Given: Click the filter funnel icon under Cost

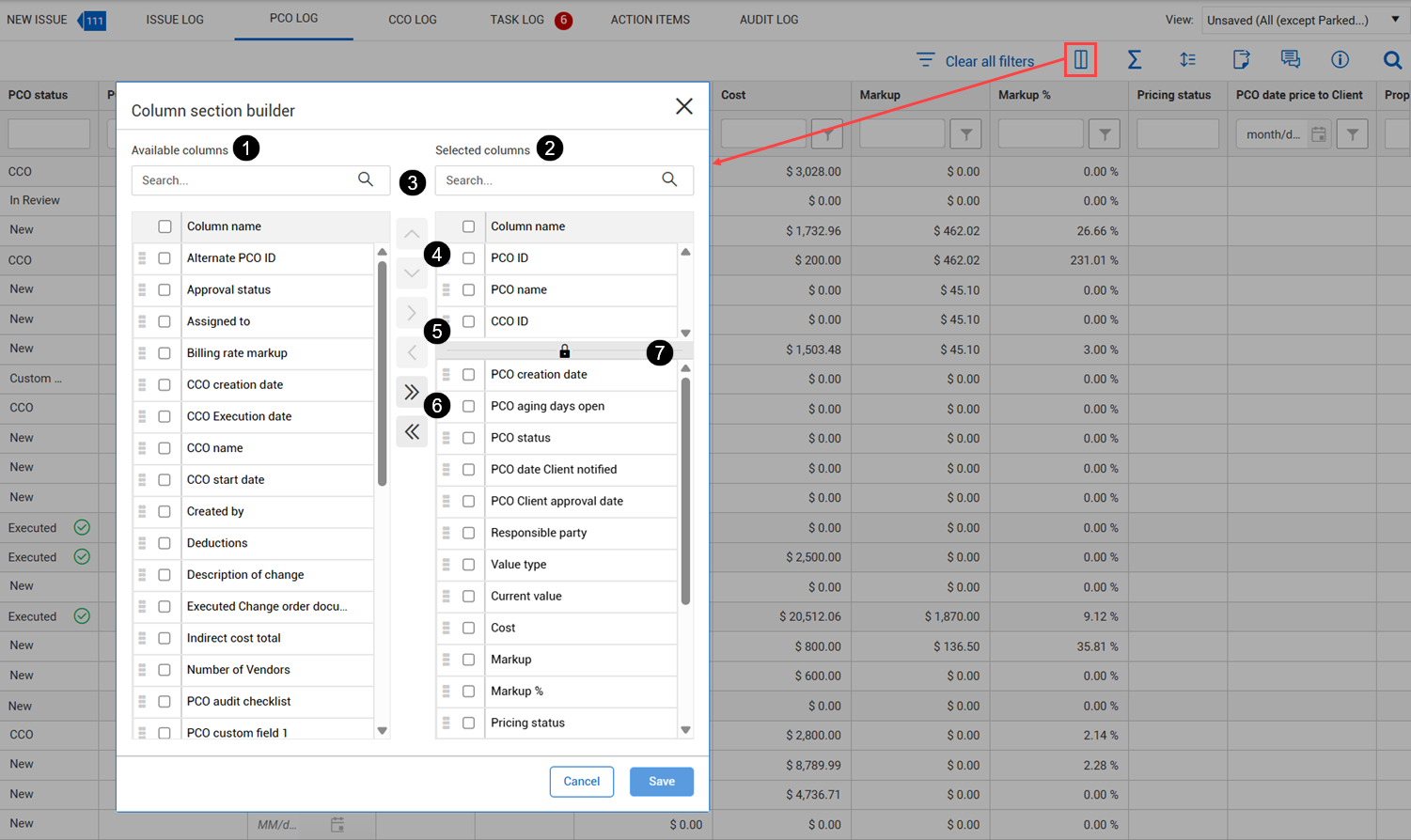Looking at the screenshot, I should (x=827, y=134).
